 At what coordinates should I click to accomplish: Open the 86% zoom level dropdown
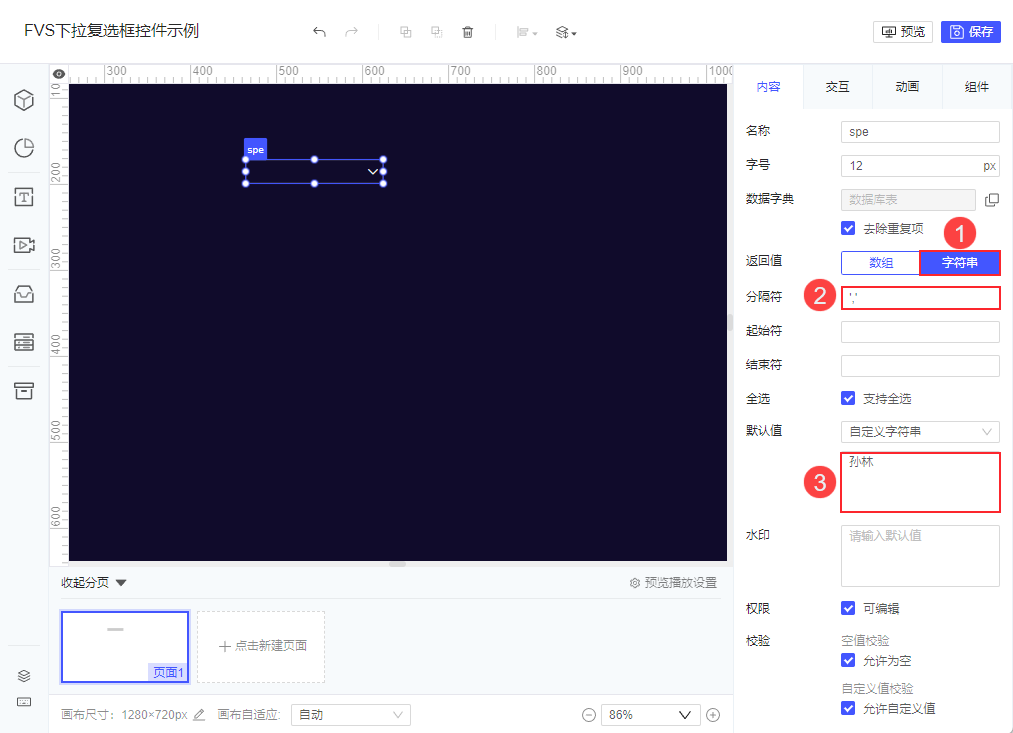[x=651, y=715]
